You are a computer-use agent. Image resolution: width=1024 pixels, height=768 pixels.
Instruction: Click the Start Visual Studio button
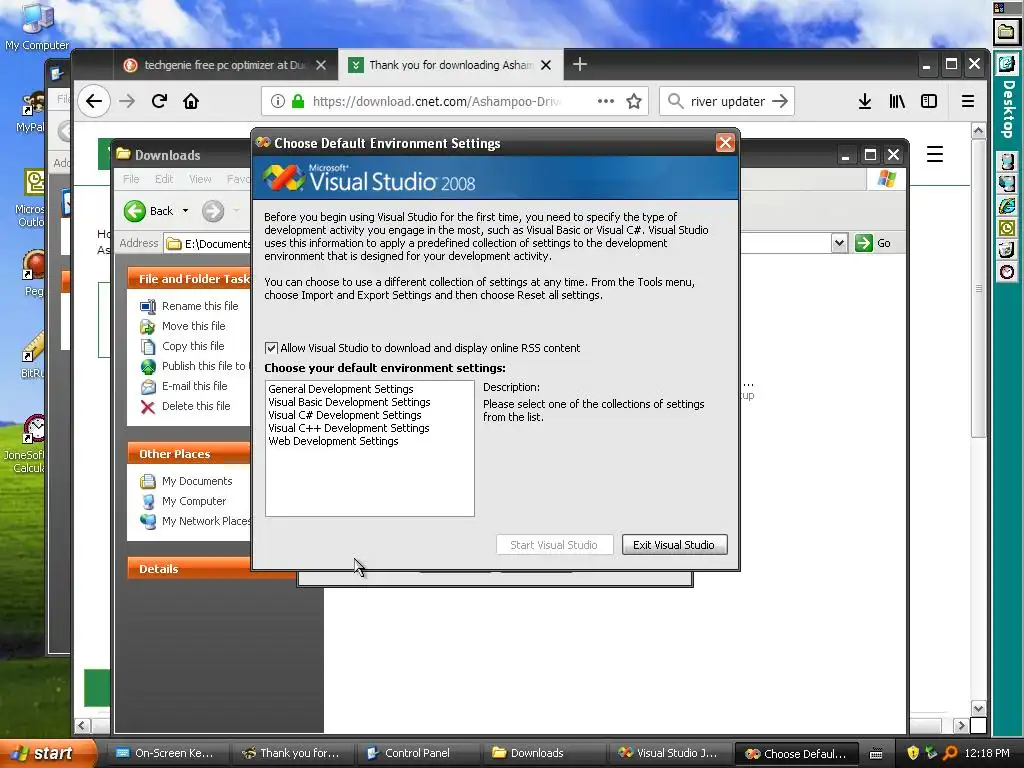554,545
